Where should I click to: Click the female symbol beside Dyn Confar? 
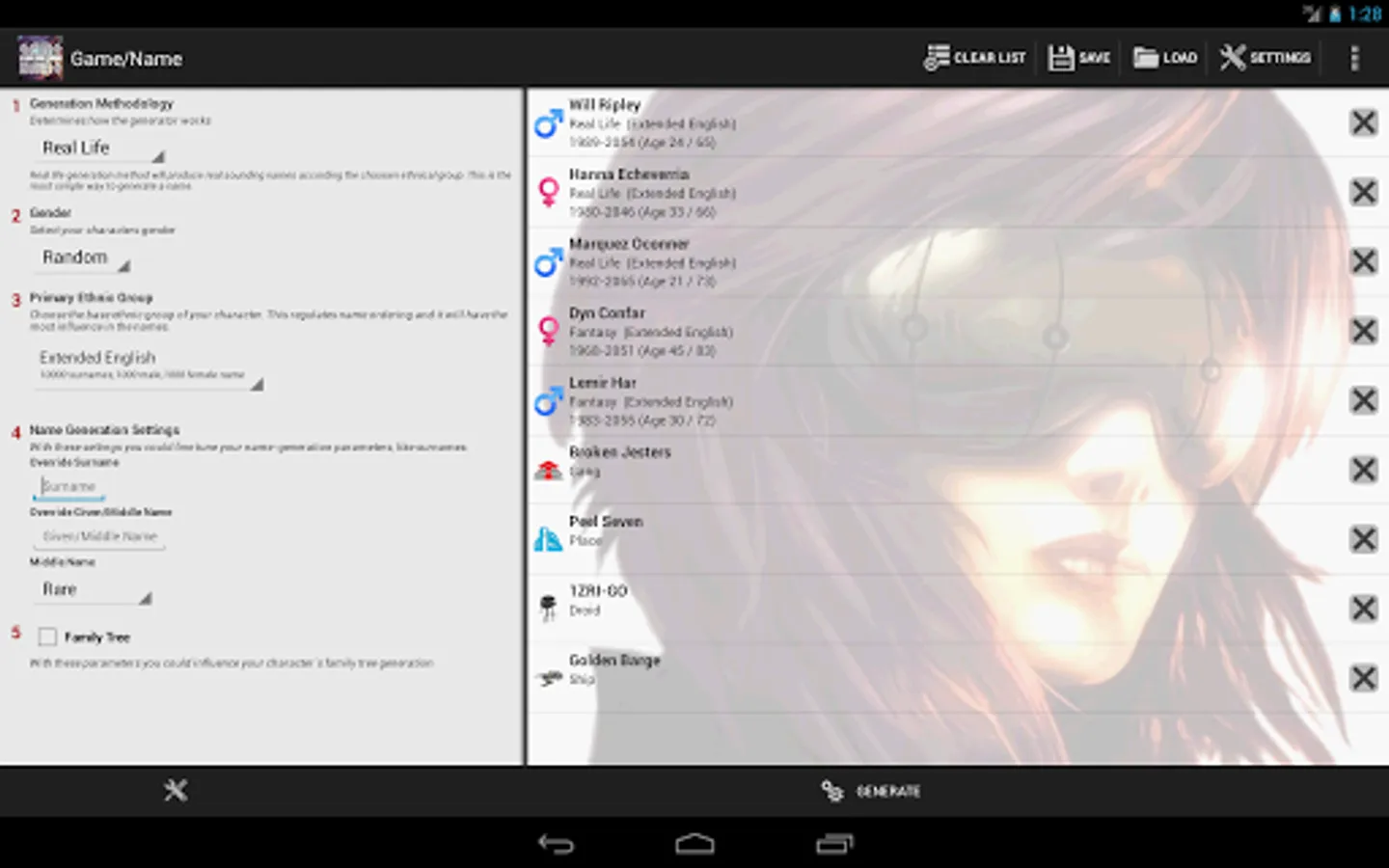(549, 331)
